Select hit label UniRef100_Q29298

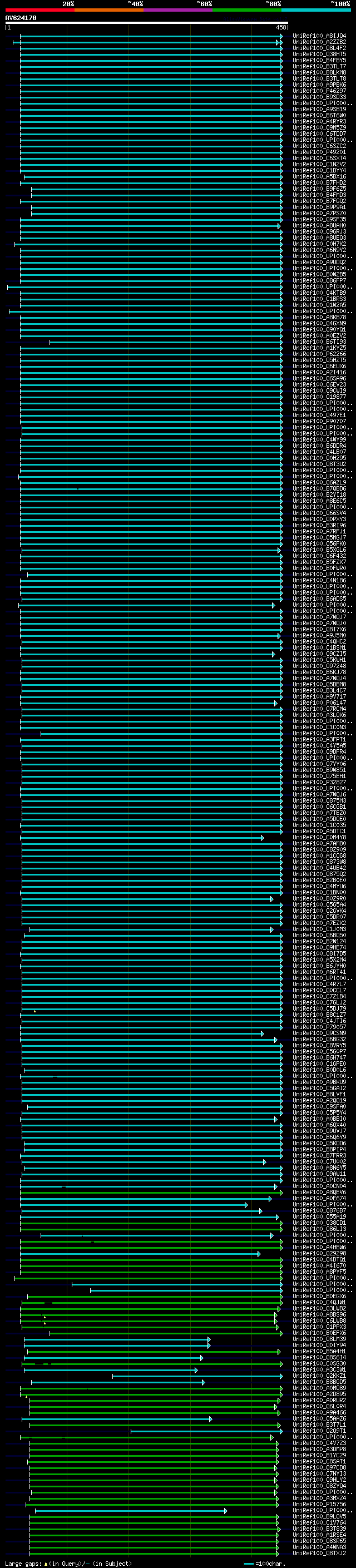[x=319, y=1253]
